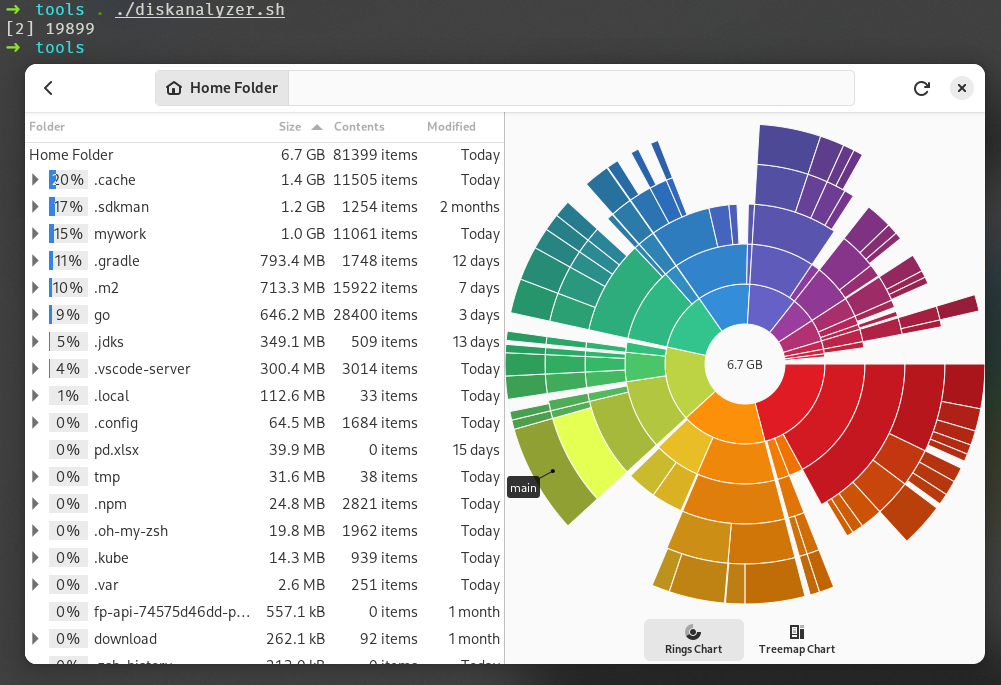Viewport: 1001px width, 685px height.
Task: Expand the .sdkman folder
Action: coord(35,207)
